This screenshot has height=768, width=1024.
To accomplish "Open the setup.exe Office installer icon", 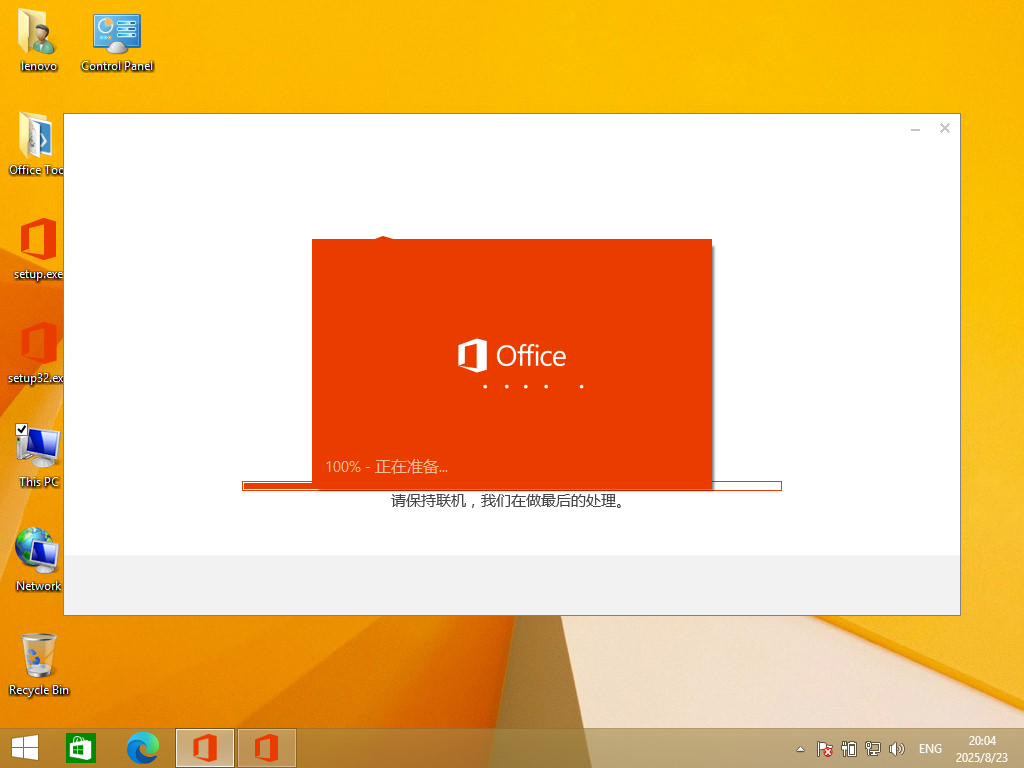I will (38, 241).
